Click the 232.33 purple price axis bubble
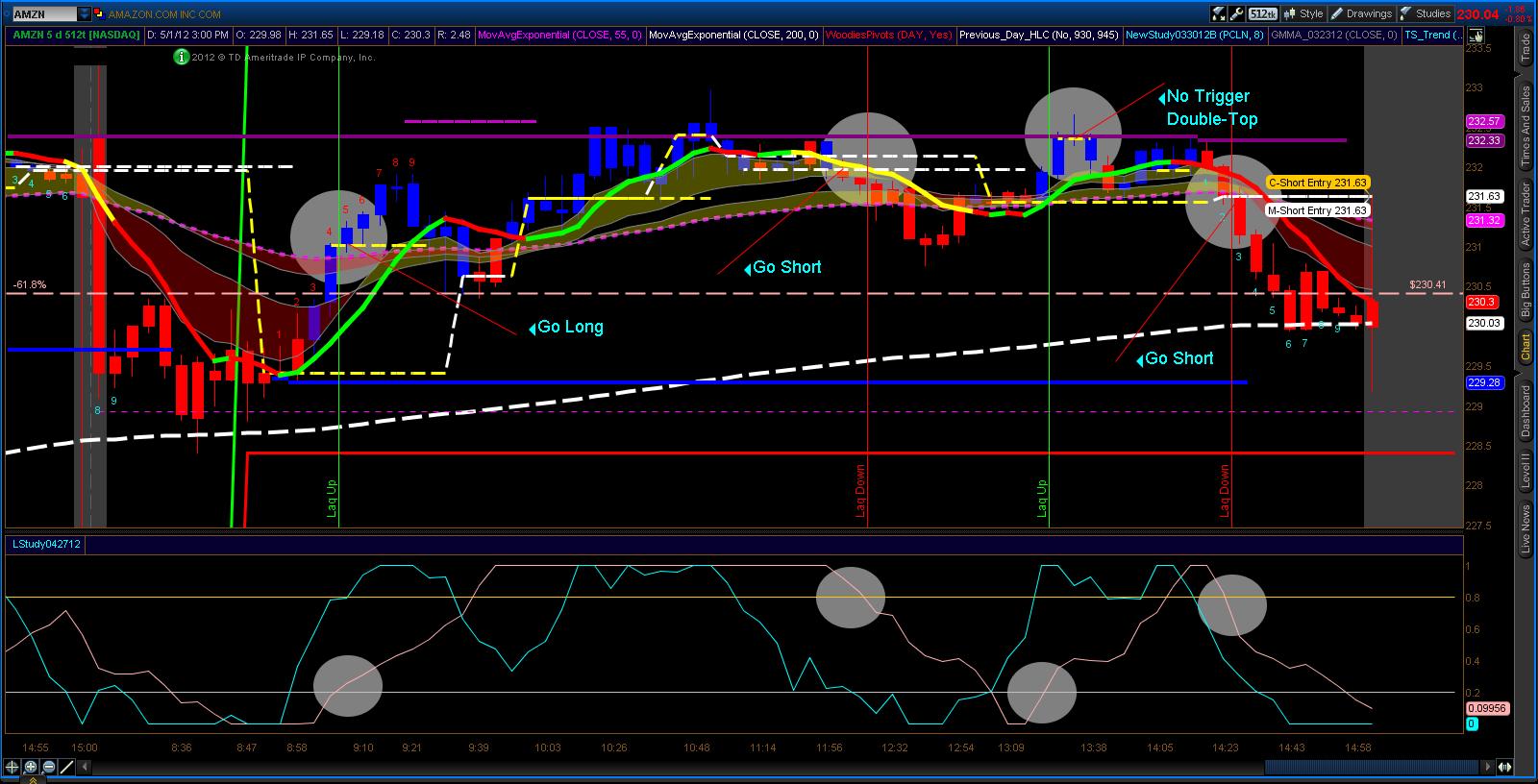Screen dimensions: 1538x784 [x=1484, y=140]
